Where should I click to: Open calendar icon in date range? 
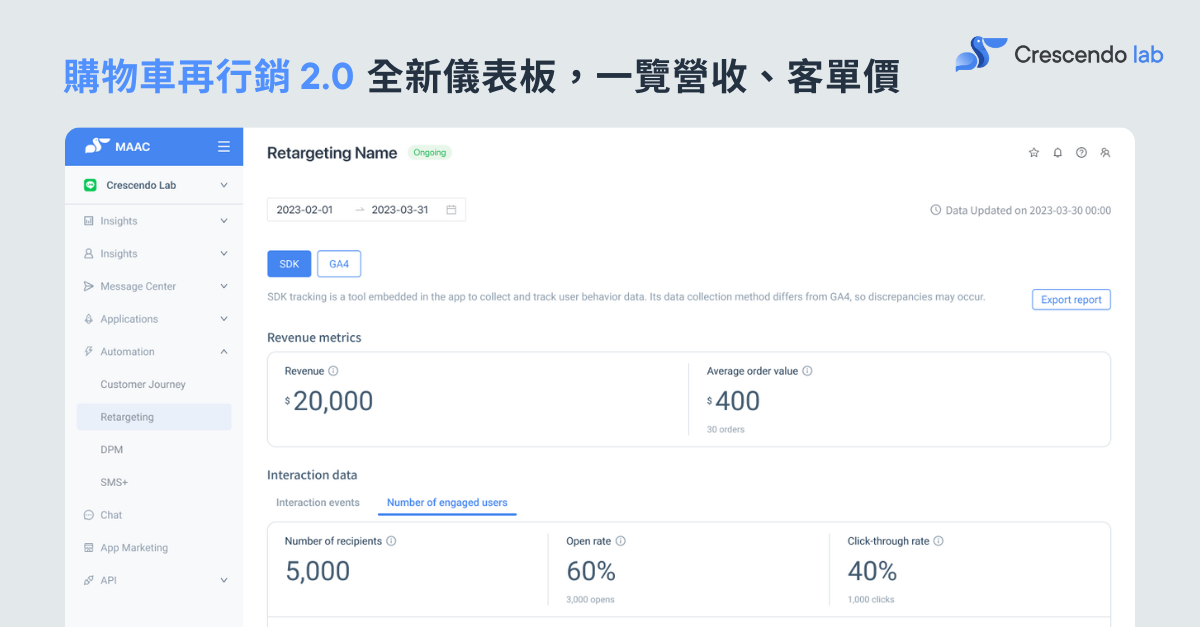coord(451,210)
